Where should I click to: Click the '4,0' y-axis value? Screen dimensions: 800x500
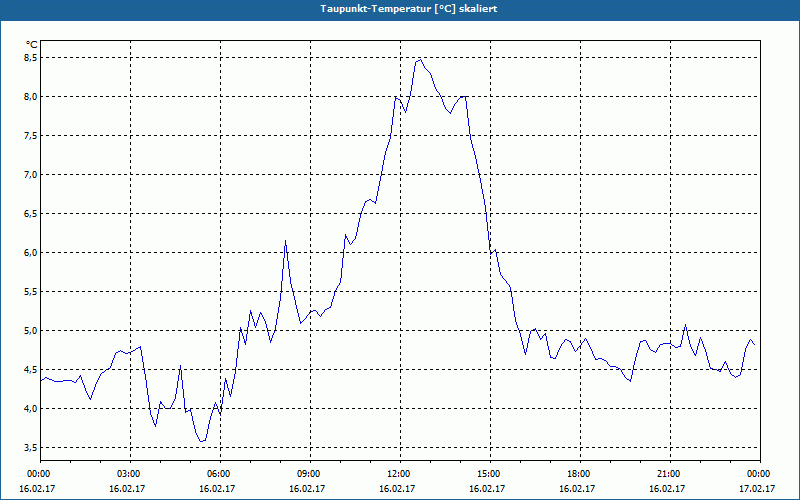(31, 409)
